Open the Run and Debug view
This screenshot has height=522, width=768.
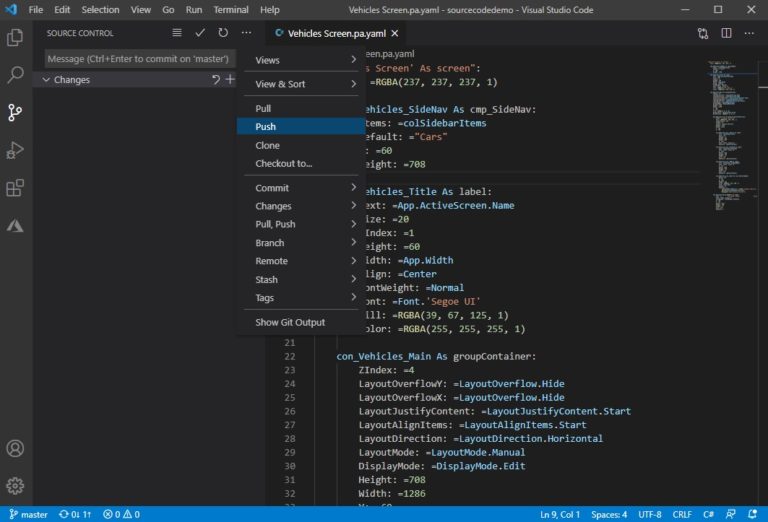15,150
